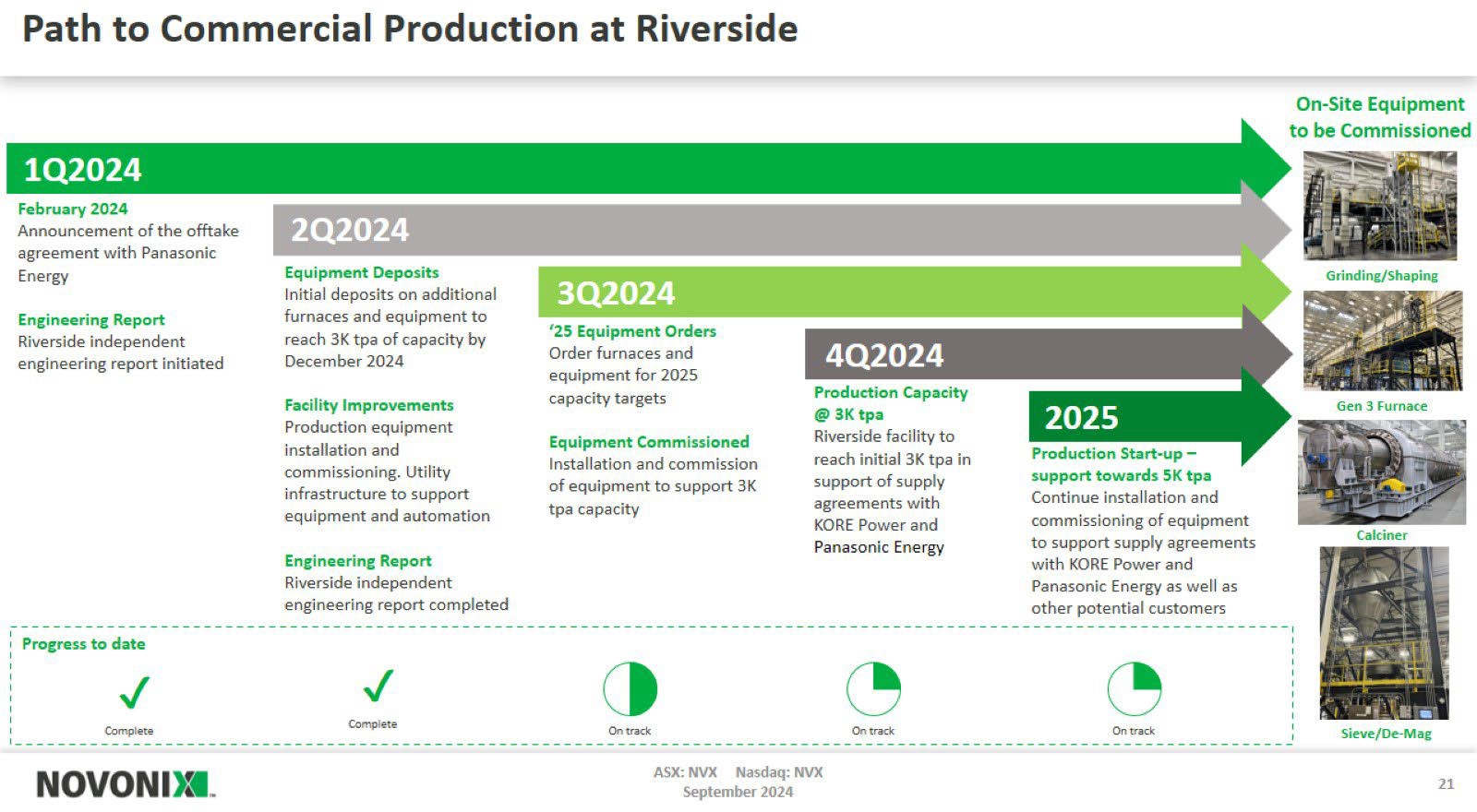1477x812 pixels.
Task: Click the checkmark above the 2Q2024 Complete label
Action: 378,686
